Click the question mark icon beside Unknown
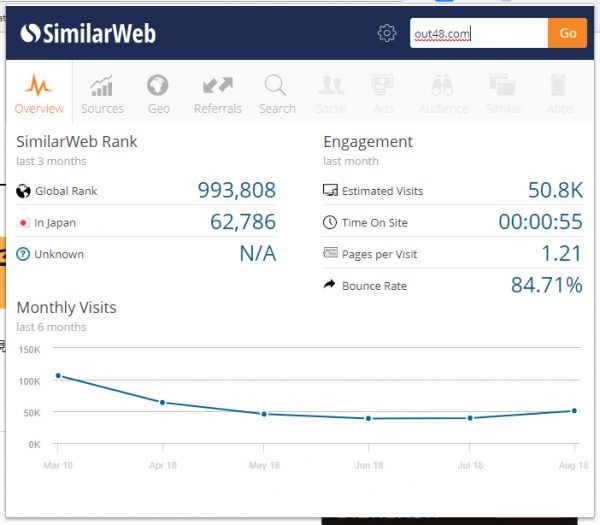Screen dimensions: 600x525 [x=23, y=254]
